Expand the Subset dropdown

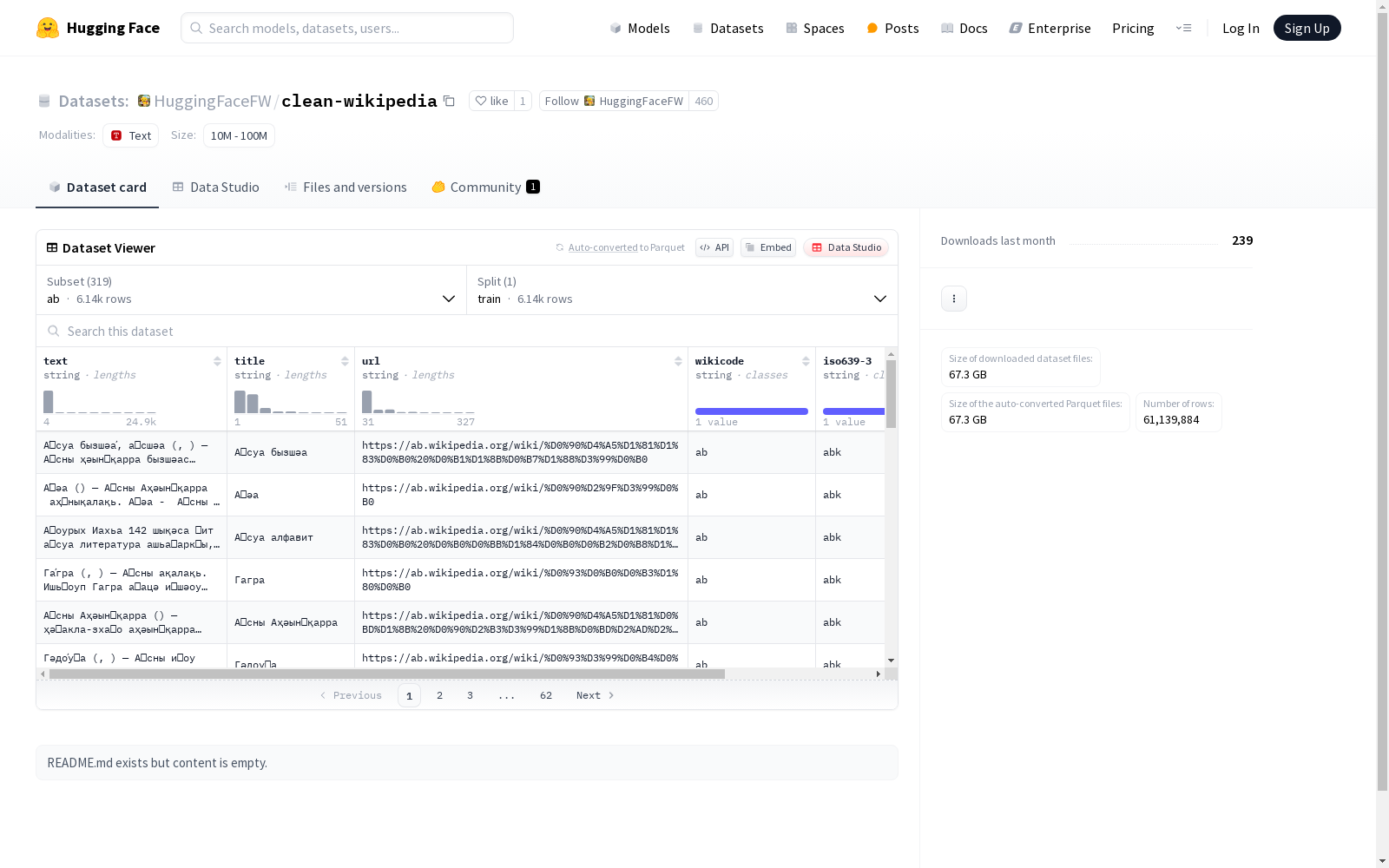[252, 290]
